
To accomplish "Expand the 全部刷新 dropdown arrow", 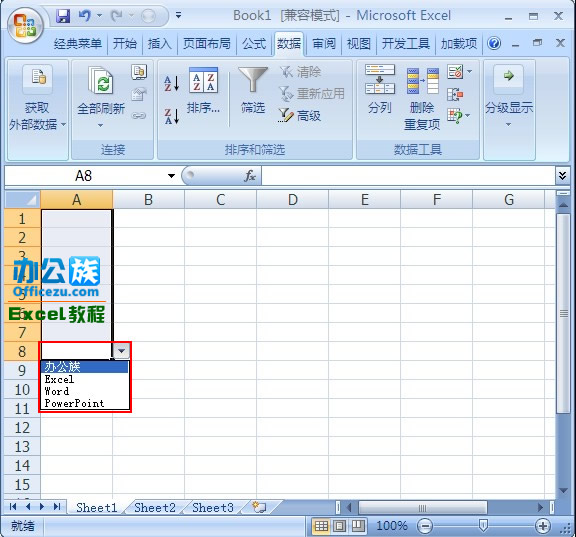I will coord(101,125).
